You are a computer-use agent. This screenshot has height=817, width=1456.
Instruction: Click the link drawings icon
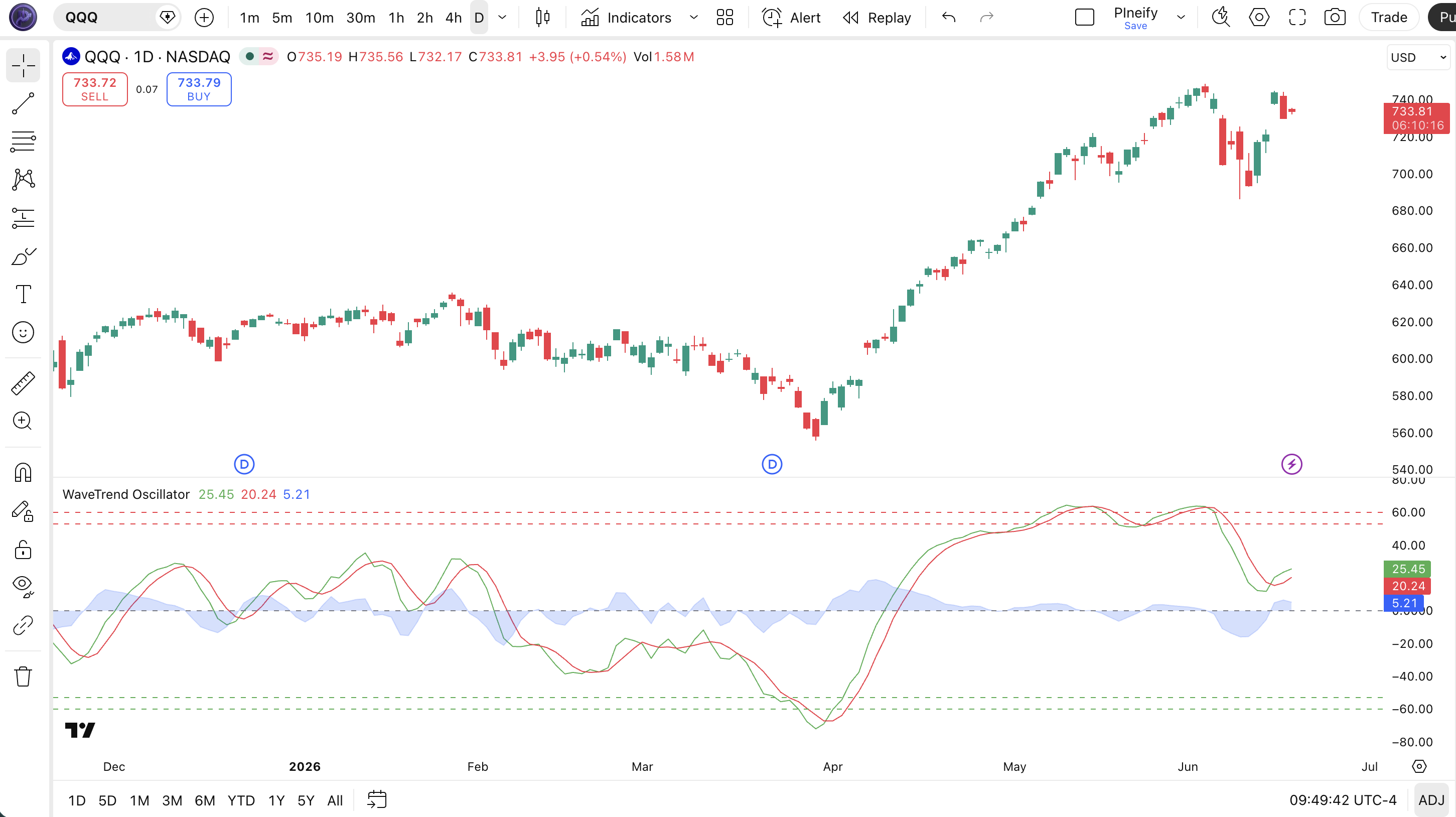click(x=23, y=625)
